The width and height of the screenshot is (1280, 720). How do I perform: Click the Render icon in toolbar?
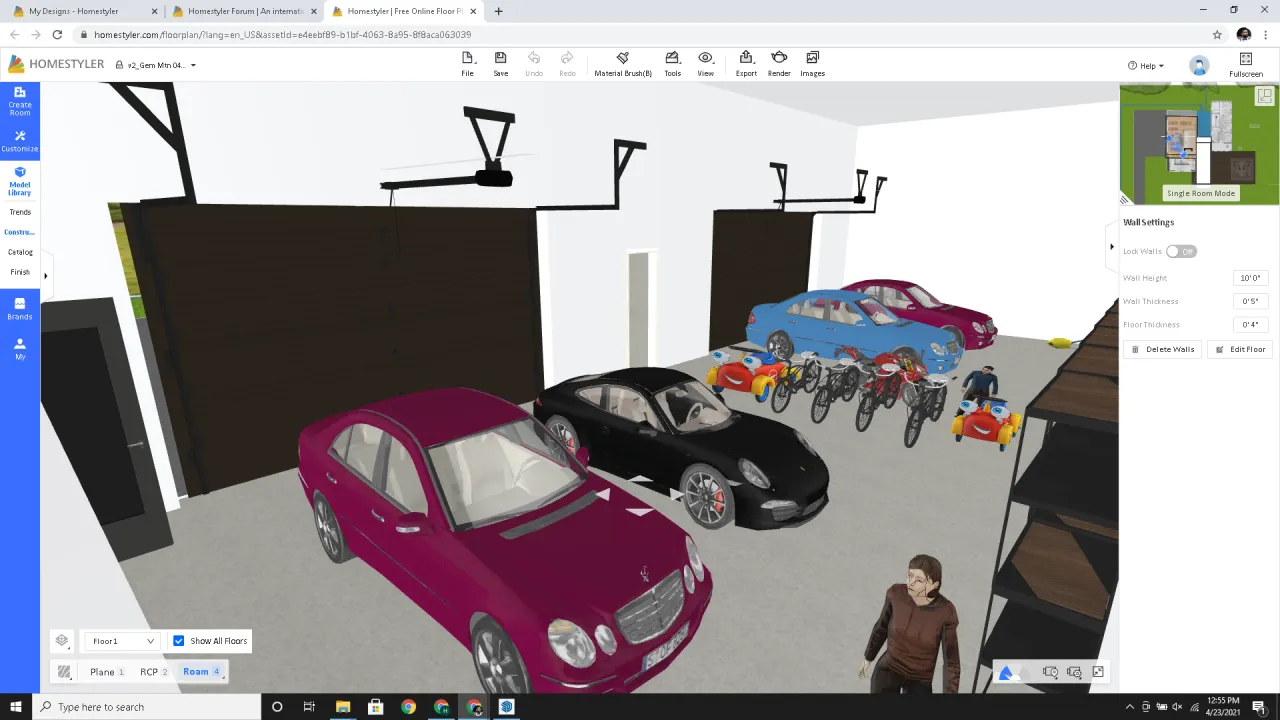[x=779, y=63]
